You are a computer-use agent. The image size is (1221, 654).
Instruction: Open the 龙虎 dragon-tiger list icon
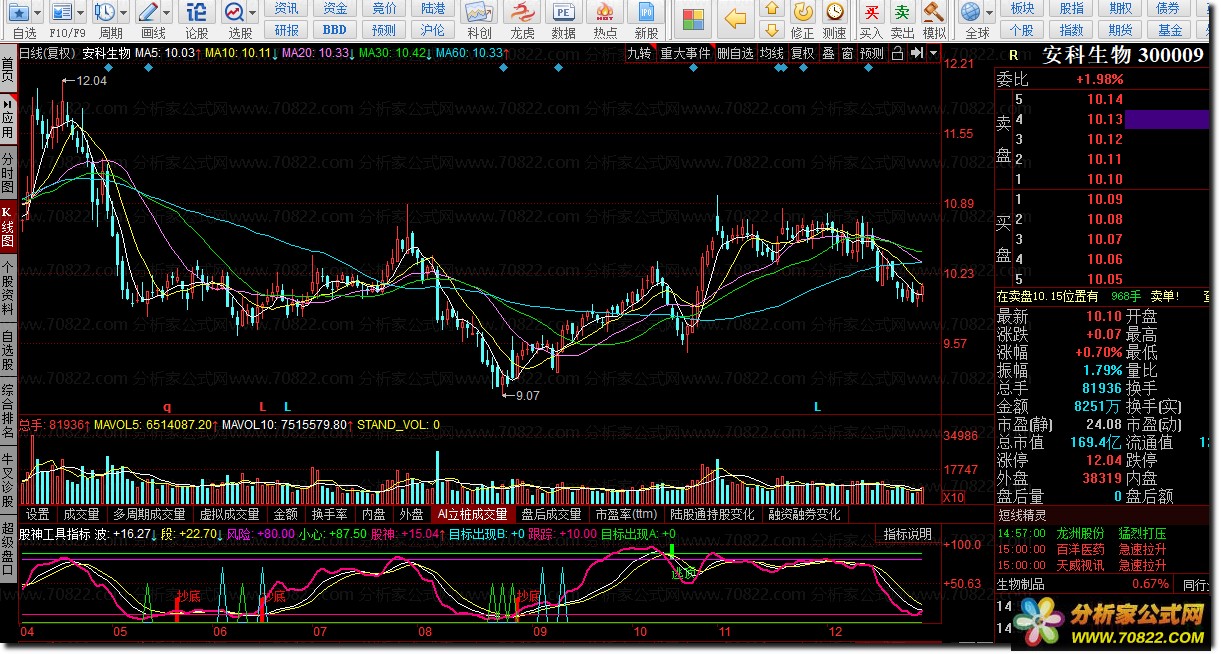click(x=522, y=12)
